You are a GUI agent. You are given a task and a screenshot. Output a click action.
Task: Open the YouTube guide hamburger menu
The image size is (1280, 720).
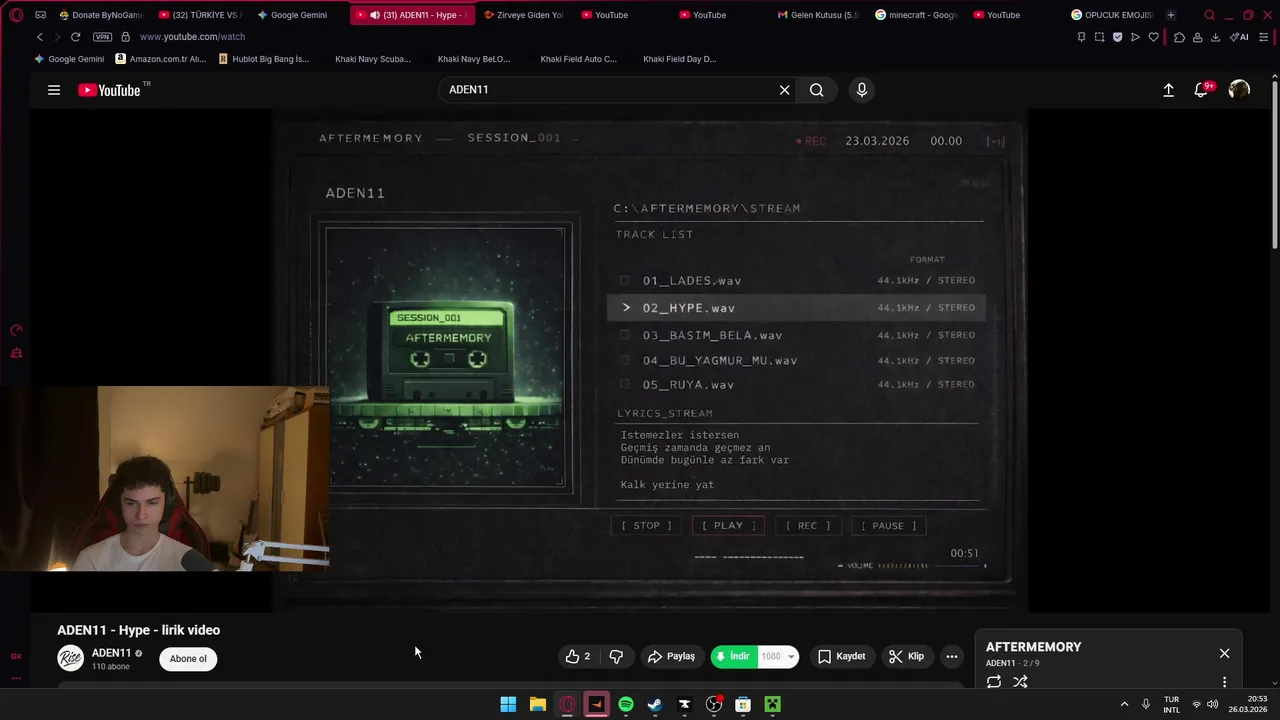click(54, 90)
